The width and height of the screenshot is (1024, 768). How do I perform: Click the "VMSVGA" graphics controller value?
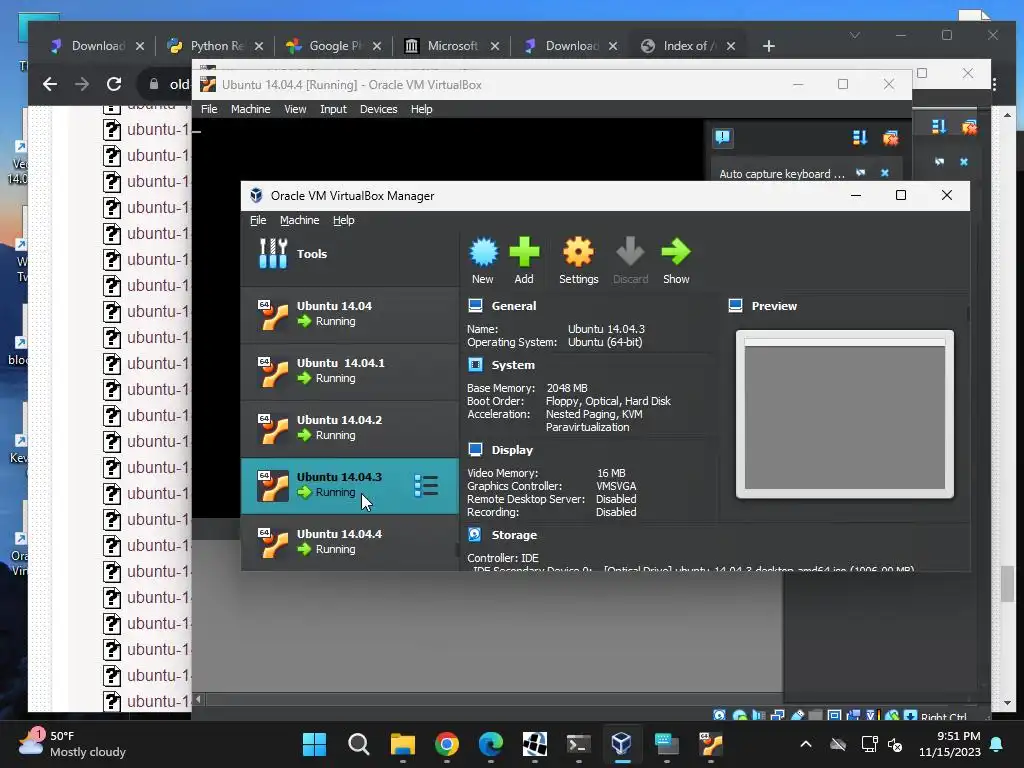(x=616, y=486)
